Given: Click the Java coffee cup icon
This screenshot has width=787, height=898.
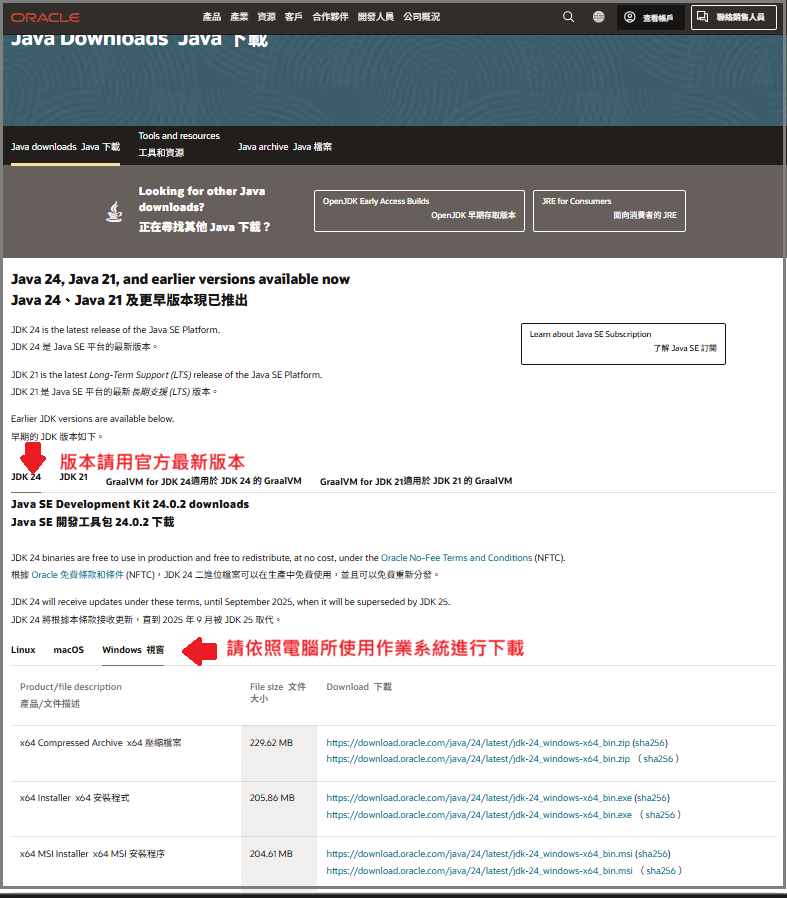Looking at the screenshot, I should 115,211.
